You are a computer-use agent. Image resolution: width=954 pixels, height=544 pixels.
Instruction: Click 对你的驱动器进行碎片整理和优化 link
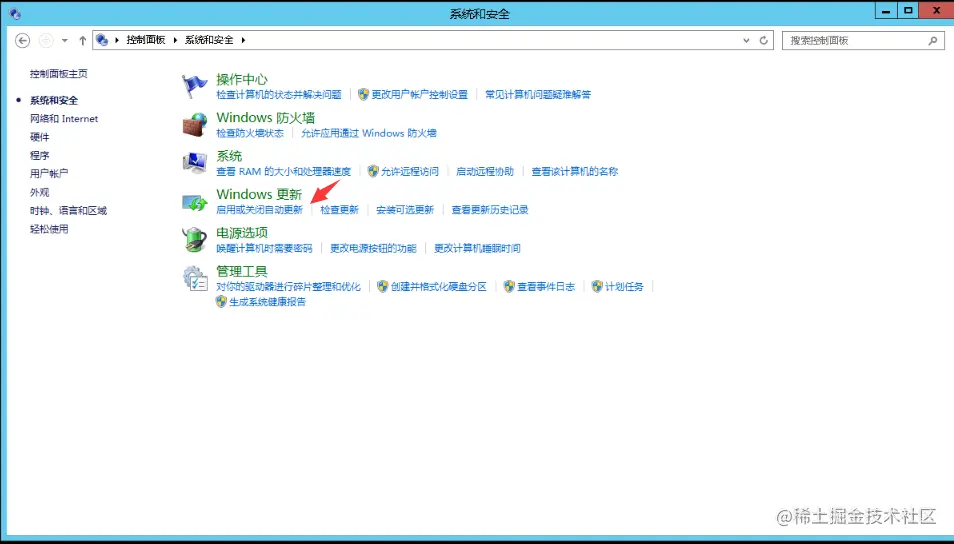(x=288, y=286)
